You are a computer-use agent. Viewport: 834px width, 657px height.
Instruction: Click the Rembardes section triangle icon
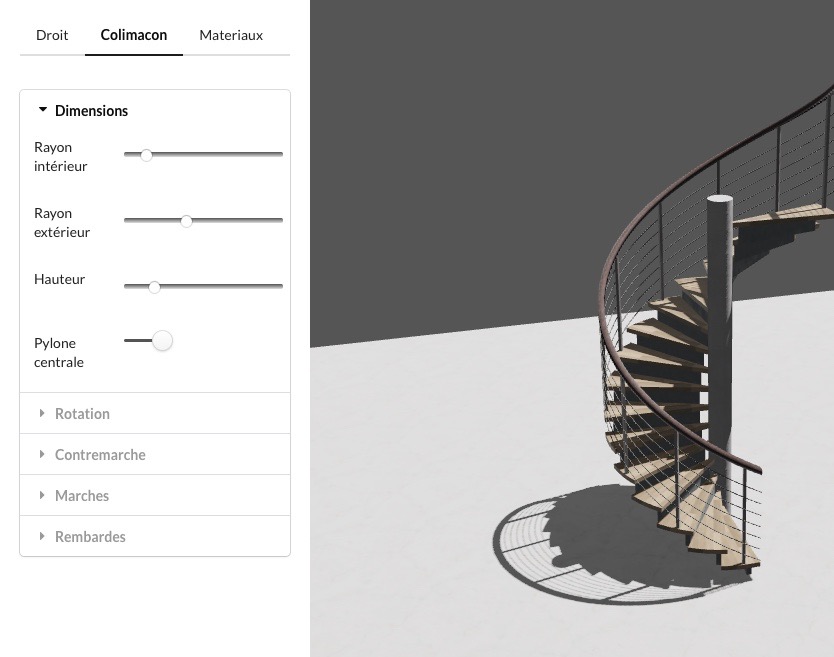tap(42, 537)
